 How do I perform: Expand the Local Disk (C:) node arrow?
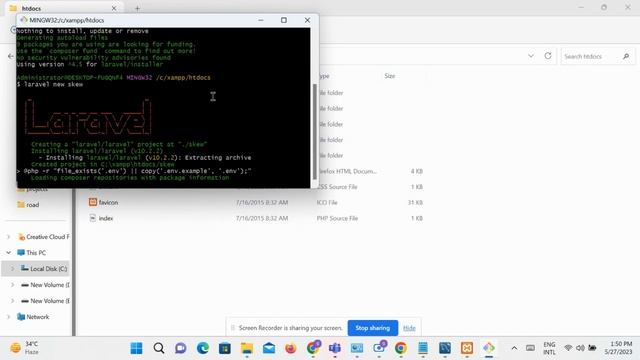point(13,269)
